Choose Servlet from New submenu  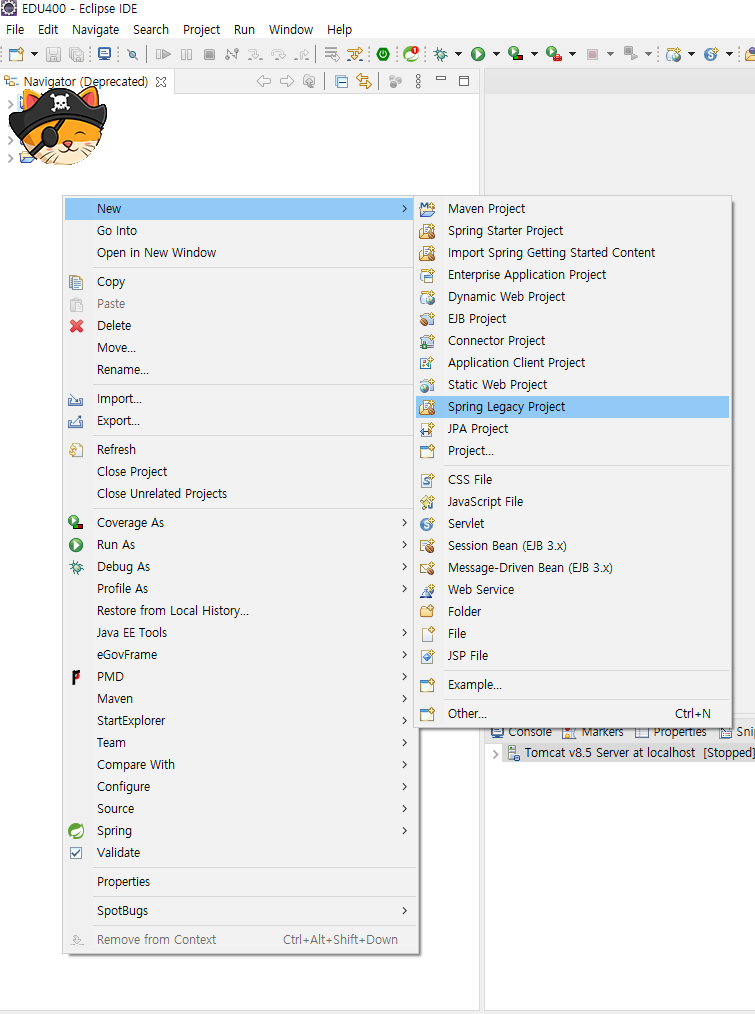[573, 524]
